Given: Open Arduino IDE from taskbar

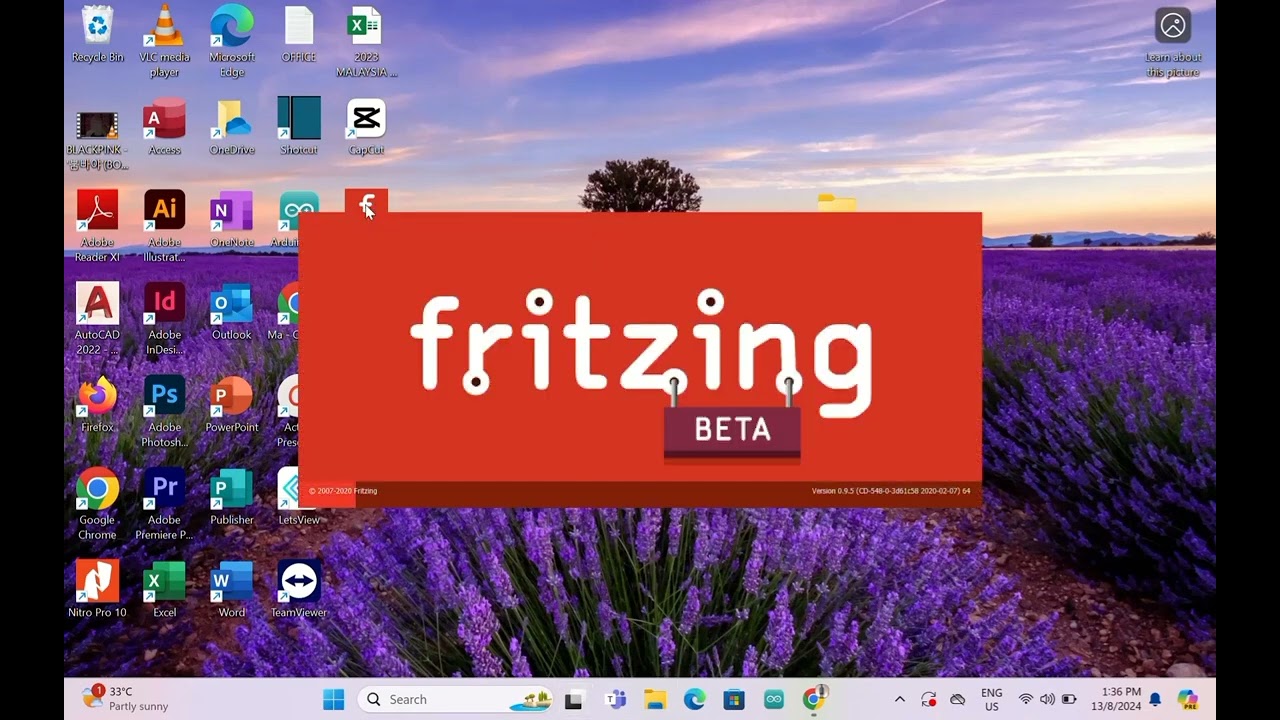Looking at the screenshot, I should (x=774, y=699).
